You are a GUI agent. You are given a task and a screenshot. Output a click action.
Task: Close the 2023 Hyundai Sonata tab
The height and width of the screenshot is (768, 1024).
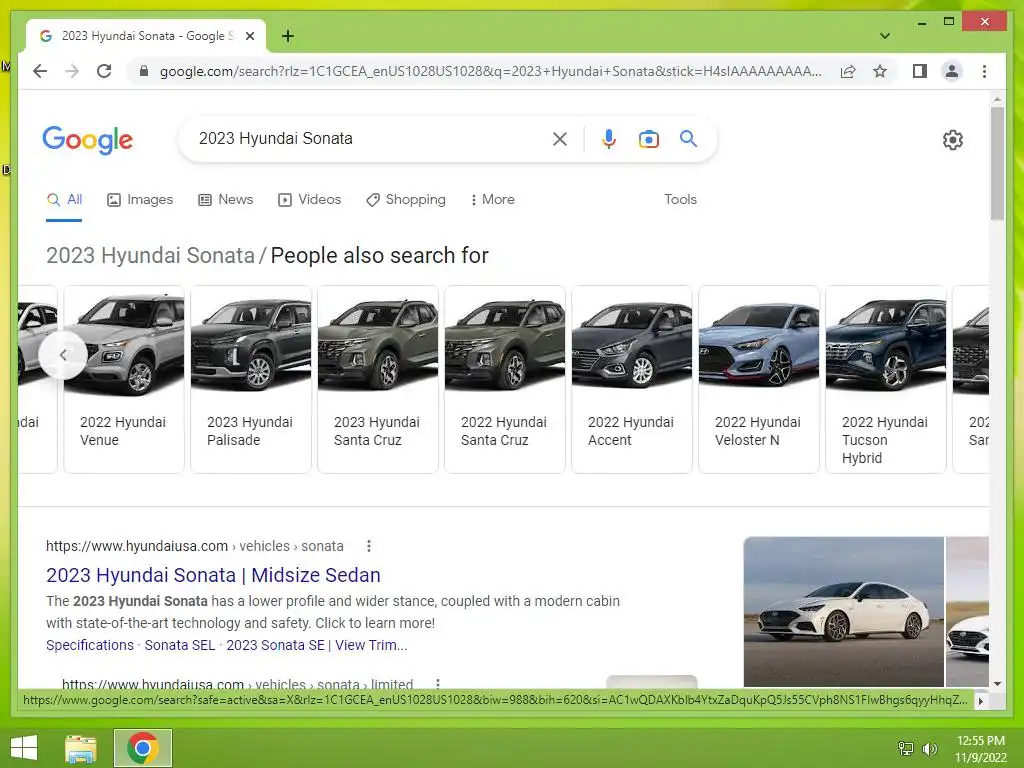249,36
